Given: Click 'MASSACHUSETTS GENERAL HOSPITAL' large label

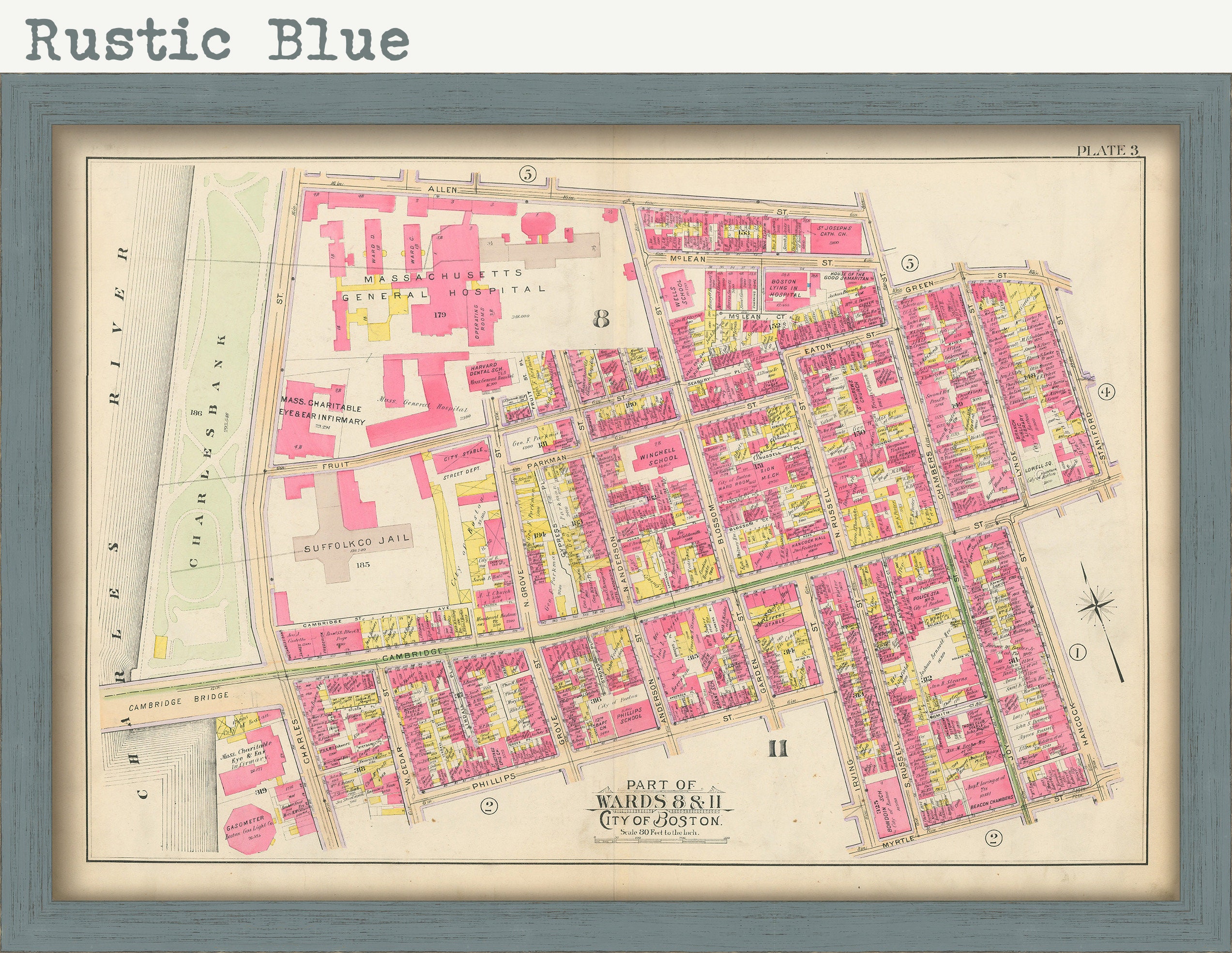Looking at the screenshot, I should click(x=444, y=287).
